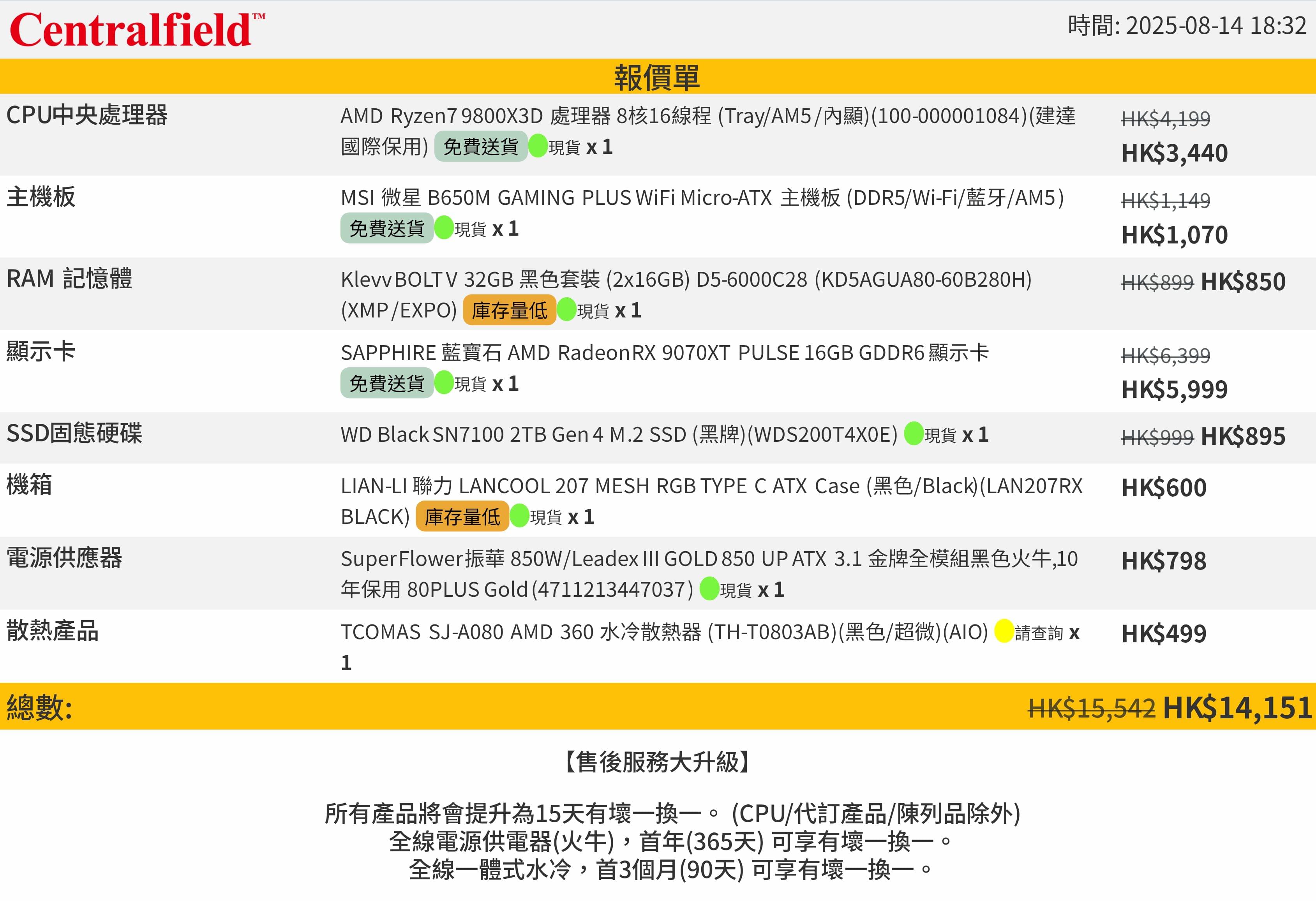Click struck-through total HK$15,542
The image size is (1316, 901).
pyautogui.click(x=1091, y=708)
